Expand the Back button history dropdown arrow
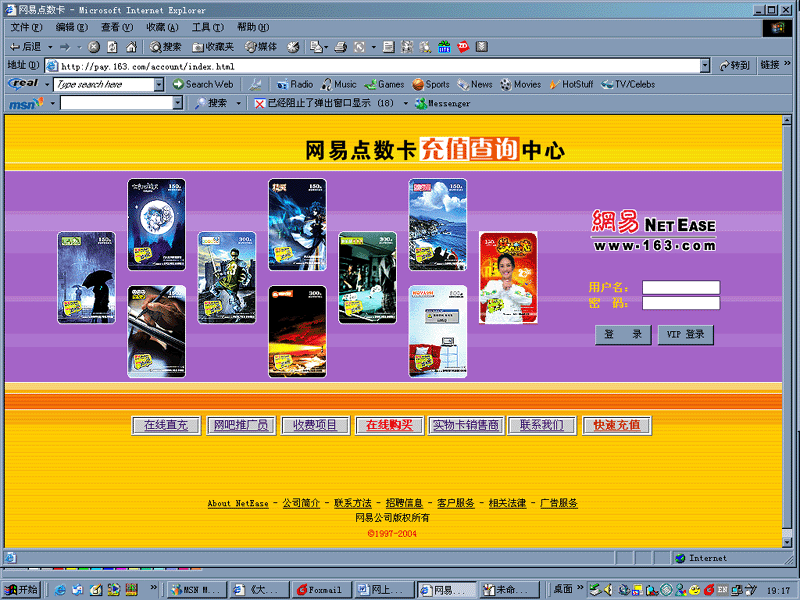The height and width of the screenshot is (600, 800). coord(50,47)
